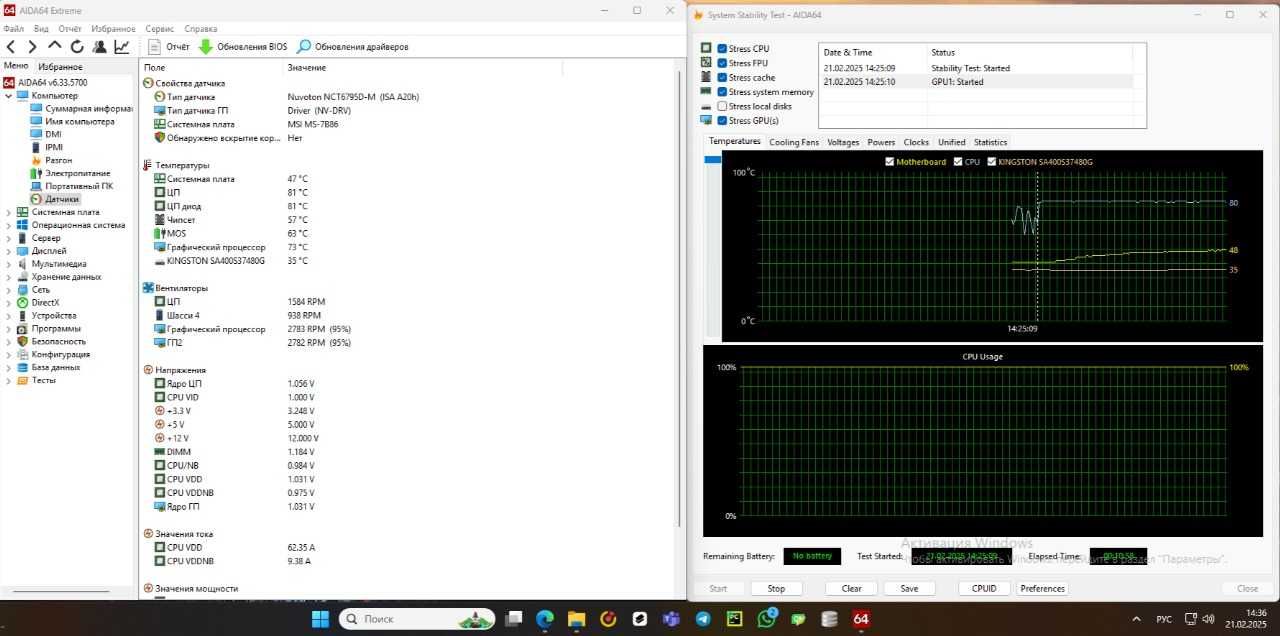The width and height of the screenshot is (1280, 636).
Task: Select Имя компьютера tree item
Action: coord(72,121)
